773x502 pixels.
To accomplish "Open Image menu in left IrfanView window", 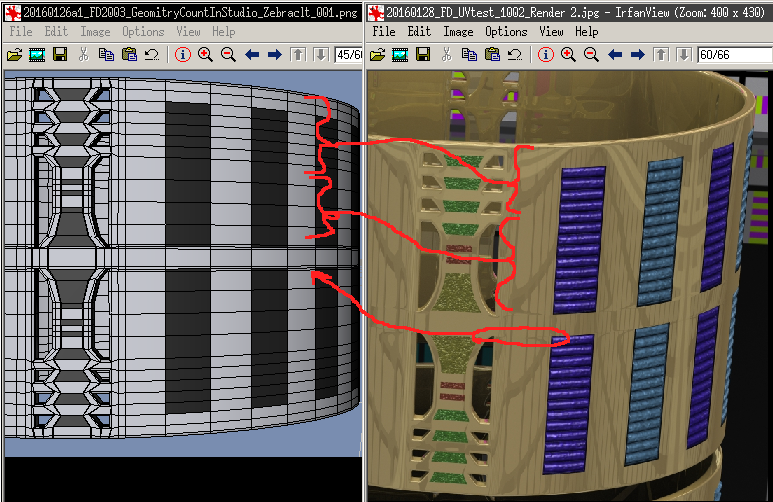I will click(x=95, y=32).
